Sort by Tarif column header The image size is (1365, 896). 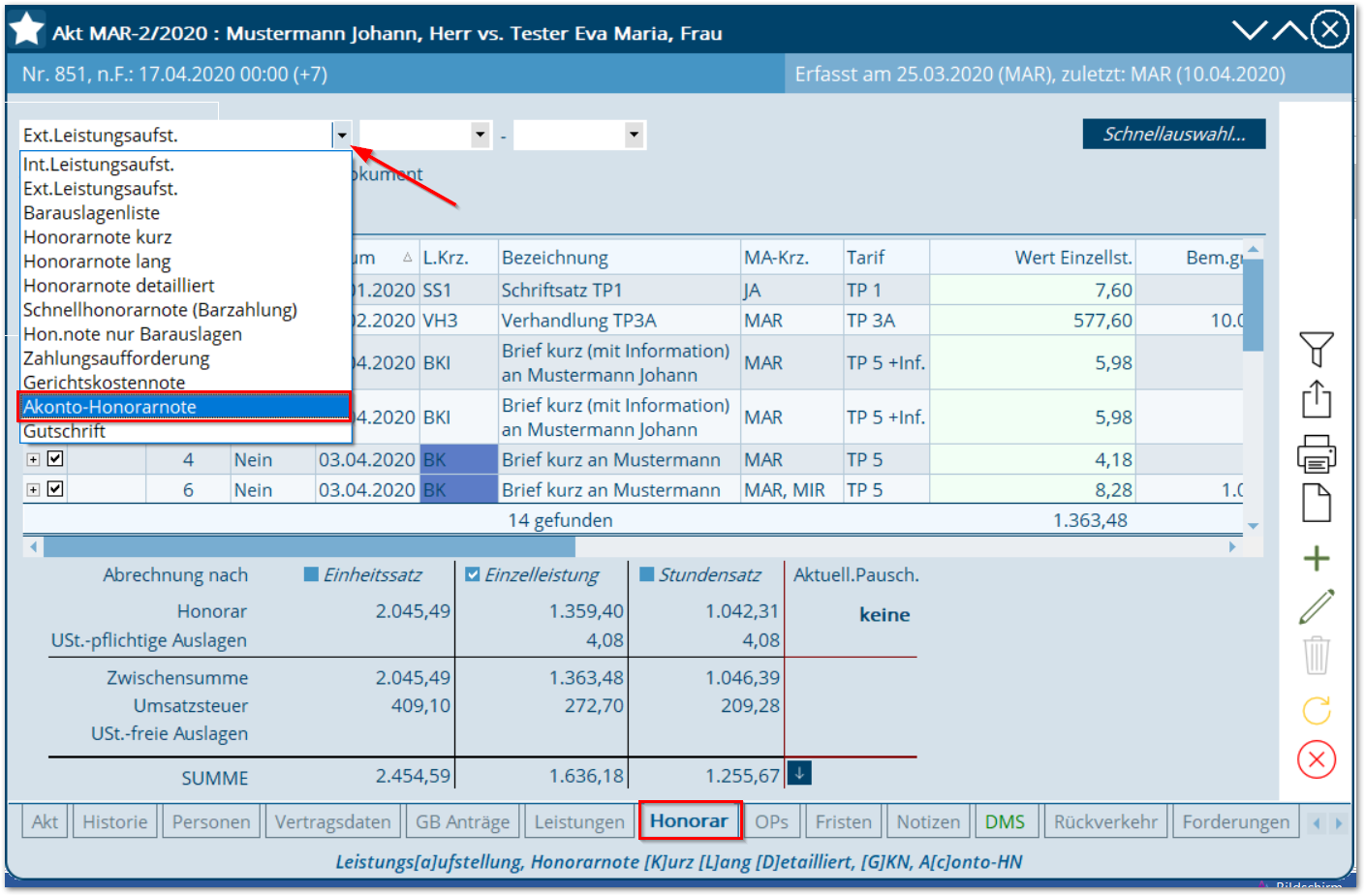(x=885, y=258)
